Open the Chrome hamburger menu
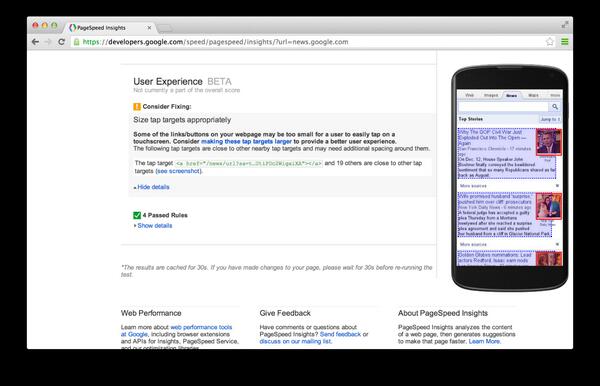Image resolution: width=600 pixels, height=386 pixels. (565, 42)
